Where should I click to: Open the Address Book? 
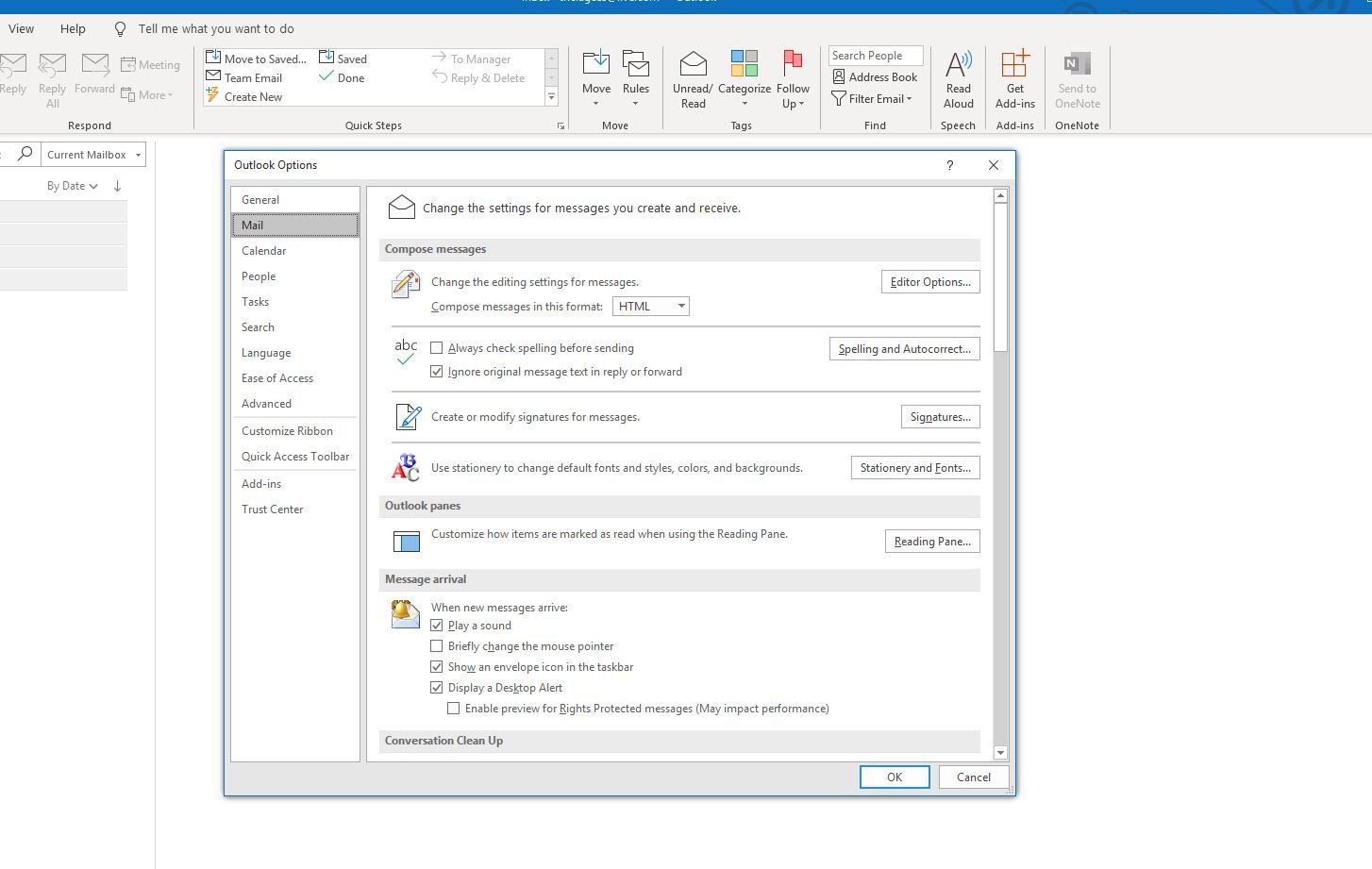tap(875, 76)
